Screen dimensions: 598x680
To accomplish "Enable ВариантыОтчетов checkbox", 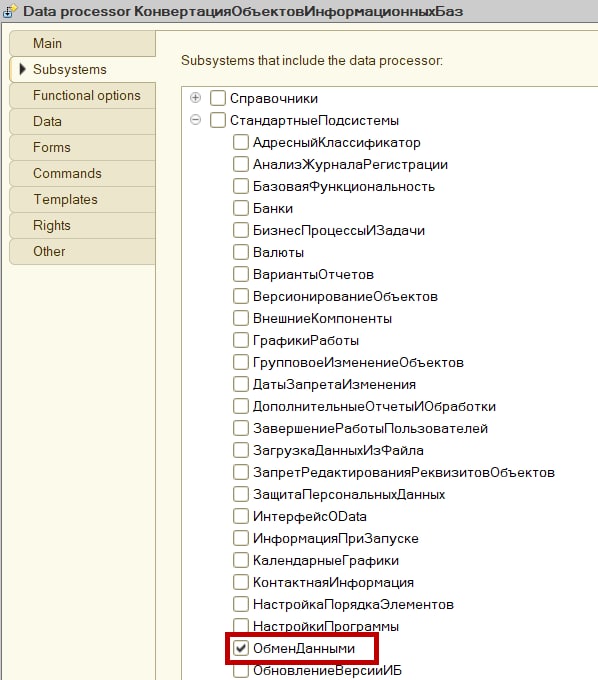I will (241, 274).
